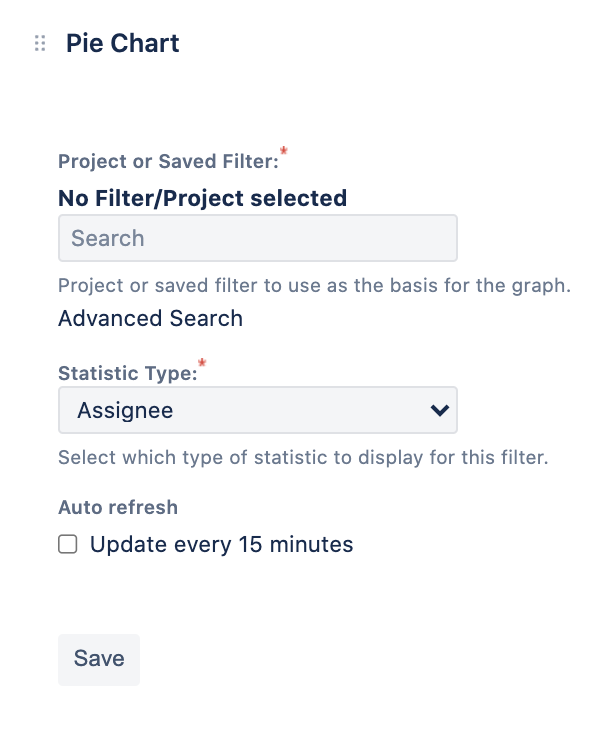Open the Advanced Search link
The width and height of the screenshot is (604, 742).
click(x=150, y=319)
